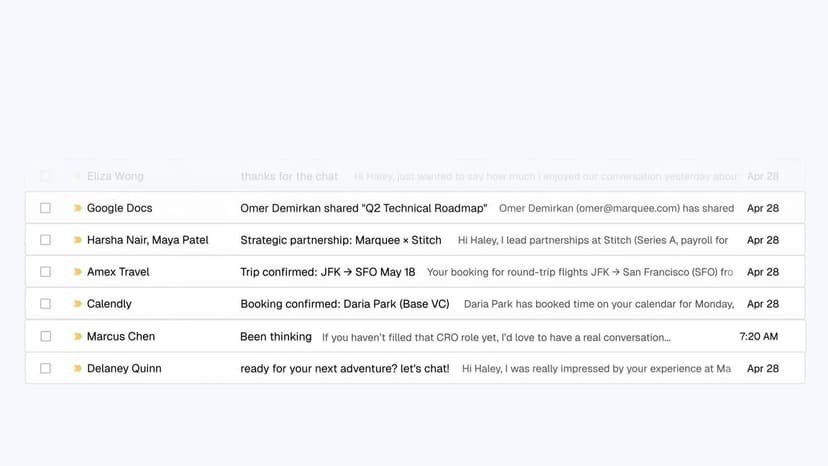The height and width of the screenshot is (466, 828).
Task: Click the importance marker next to Marcus Chen
Action: pyautogui.click(x=78, y=336)
